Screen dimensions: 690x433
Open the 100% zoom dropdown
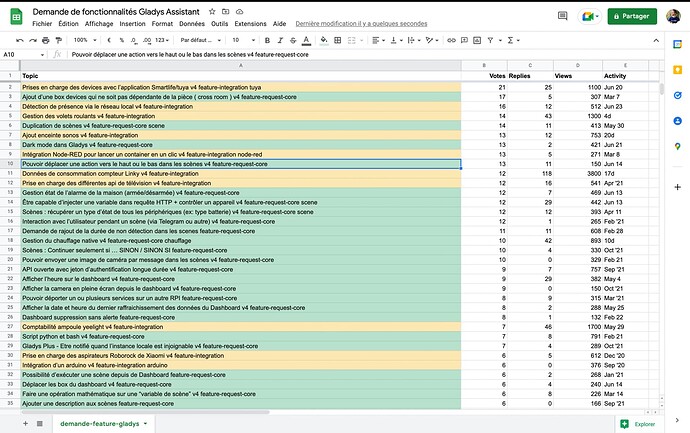pos(85,40)
